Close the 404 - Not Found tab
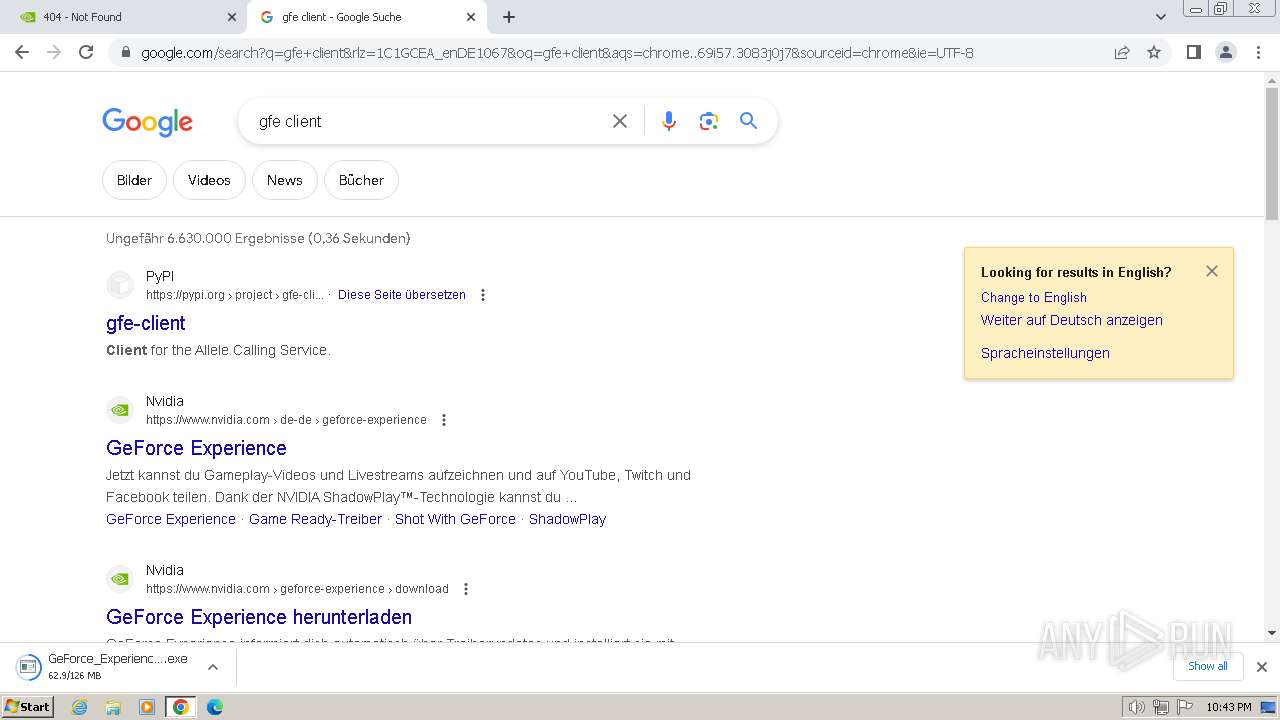The width and height of the screenshot is (1280, 720). tap(232, 17)
